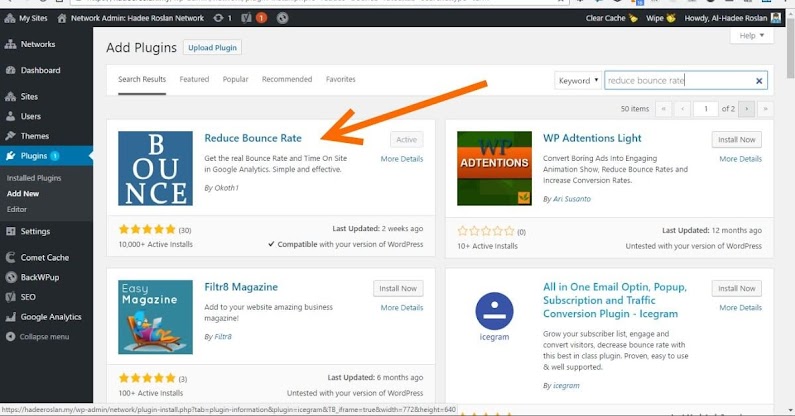Open the Howdy, Al-Hadee Roslan account menu
795x416 pixels.
(x=733, y=18)
